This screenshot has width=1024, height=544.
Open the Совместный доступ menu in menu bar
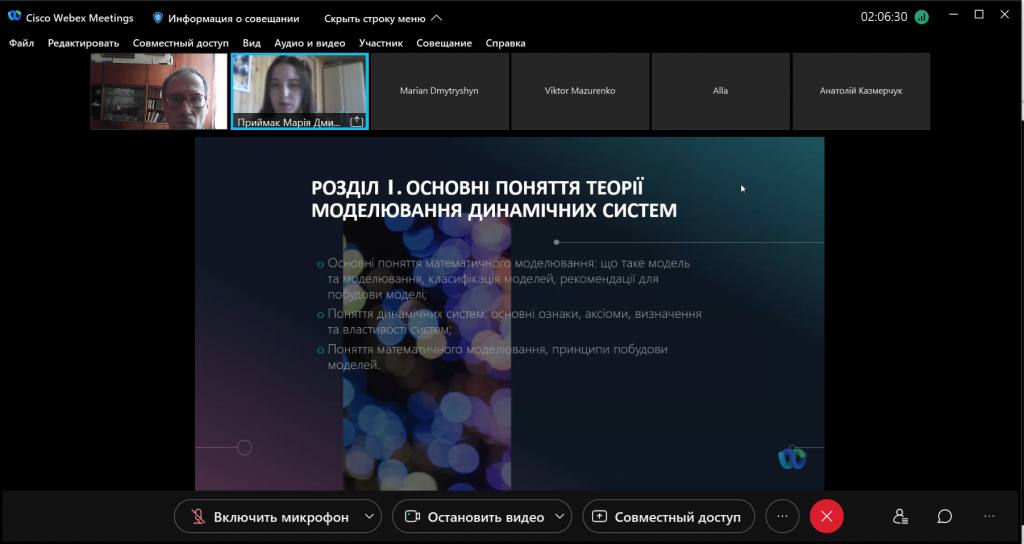(181, 43)
